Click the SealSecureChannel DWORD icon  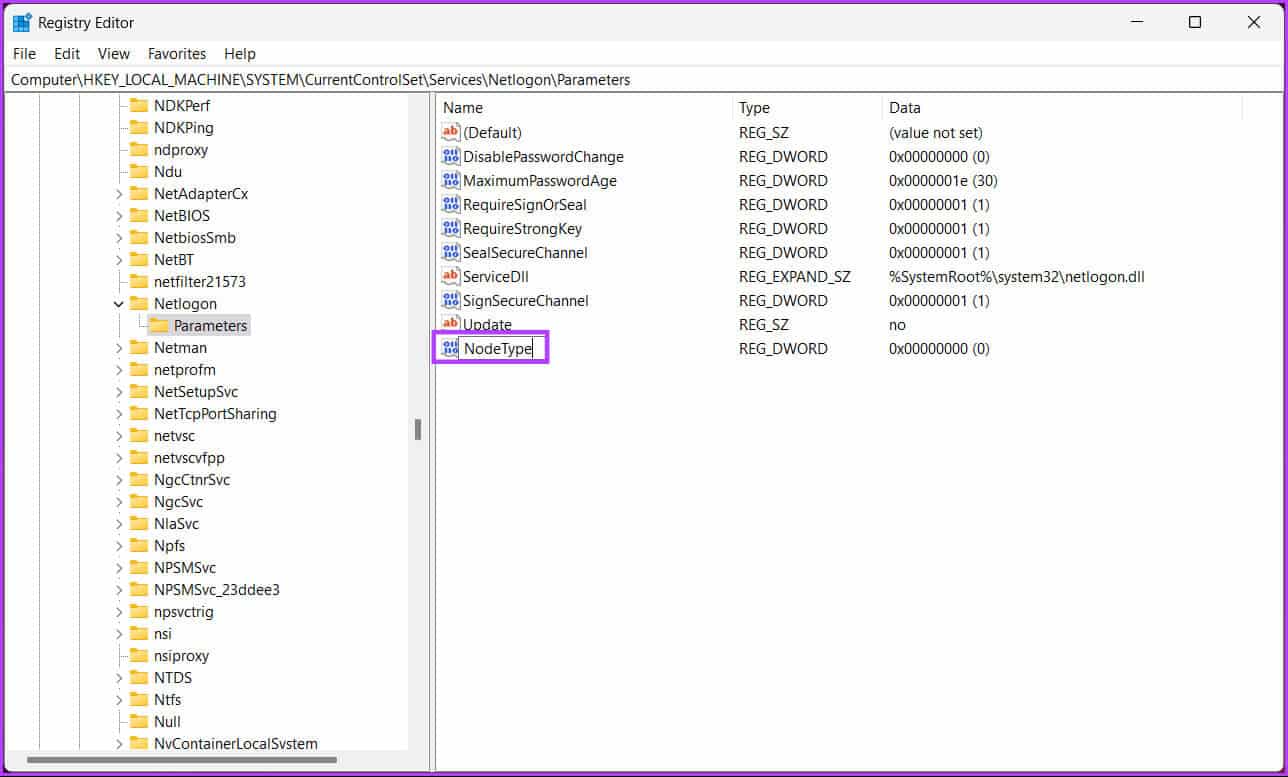[x=450, y=252]
